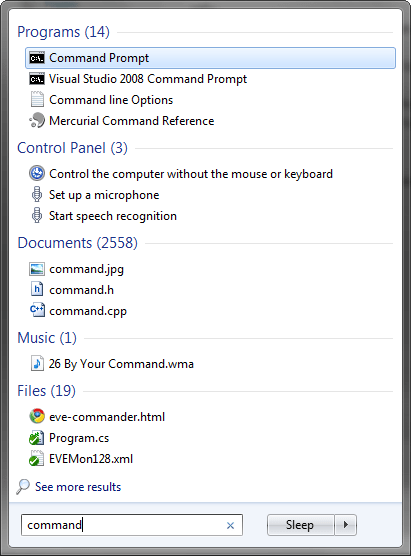Select Start speech recognition entry
This screenshot has height=556, width=411.
point(113,216)
